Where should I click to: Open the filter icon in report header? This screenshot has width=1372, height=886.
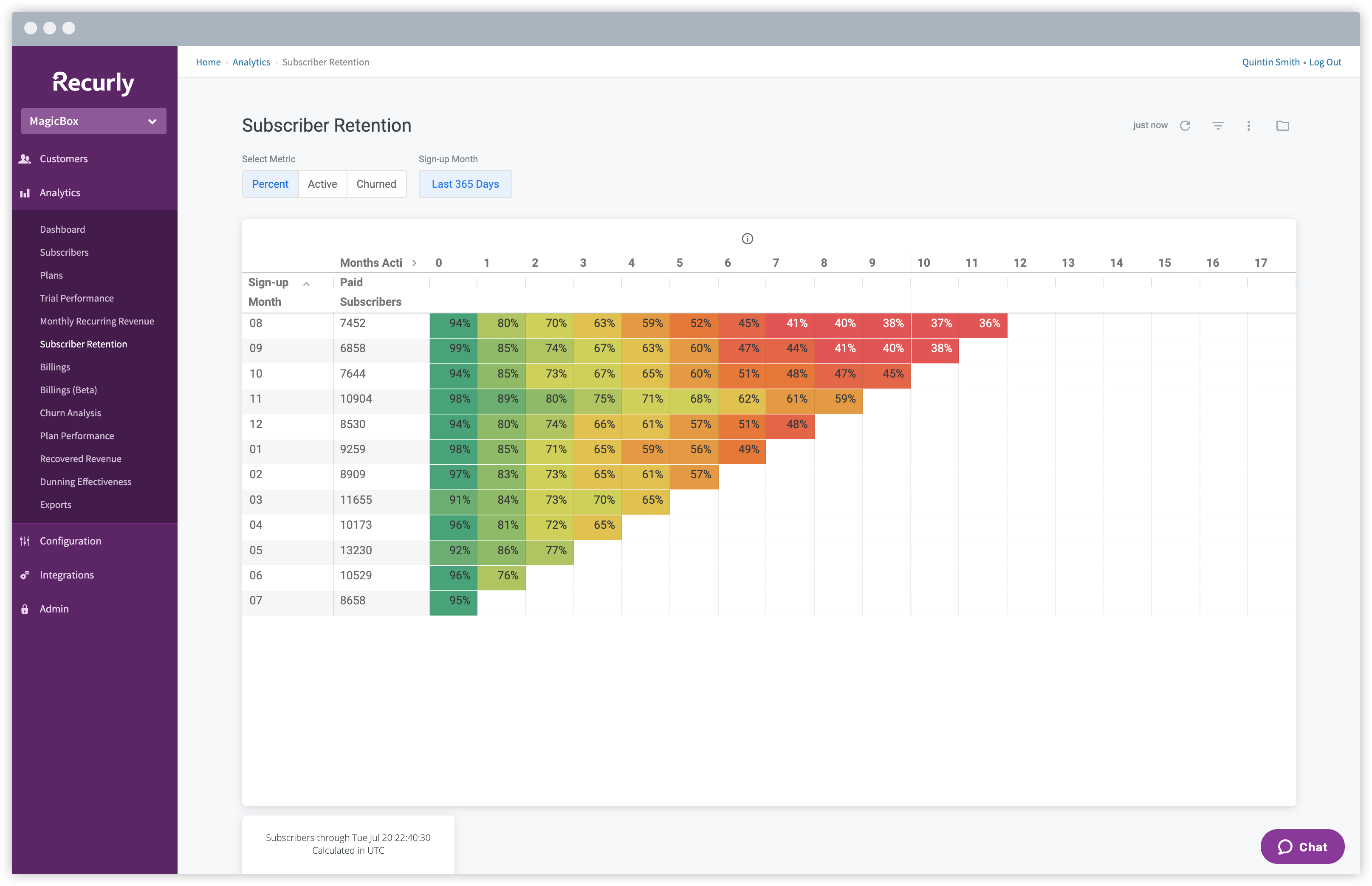[x=1218, y=125]
